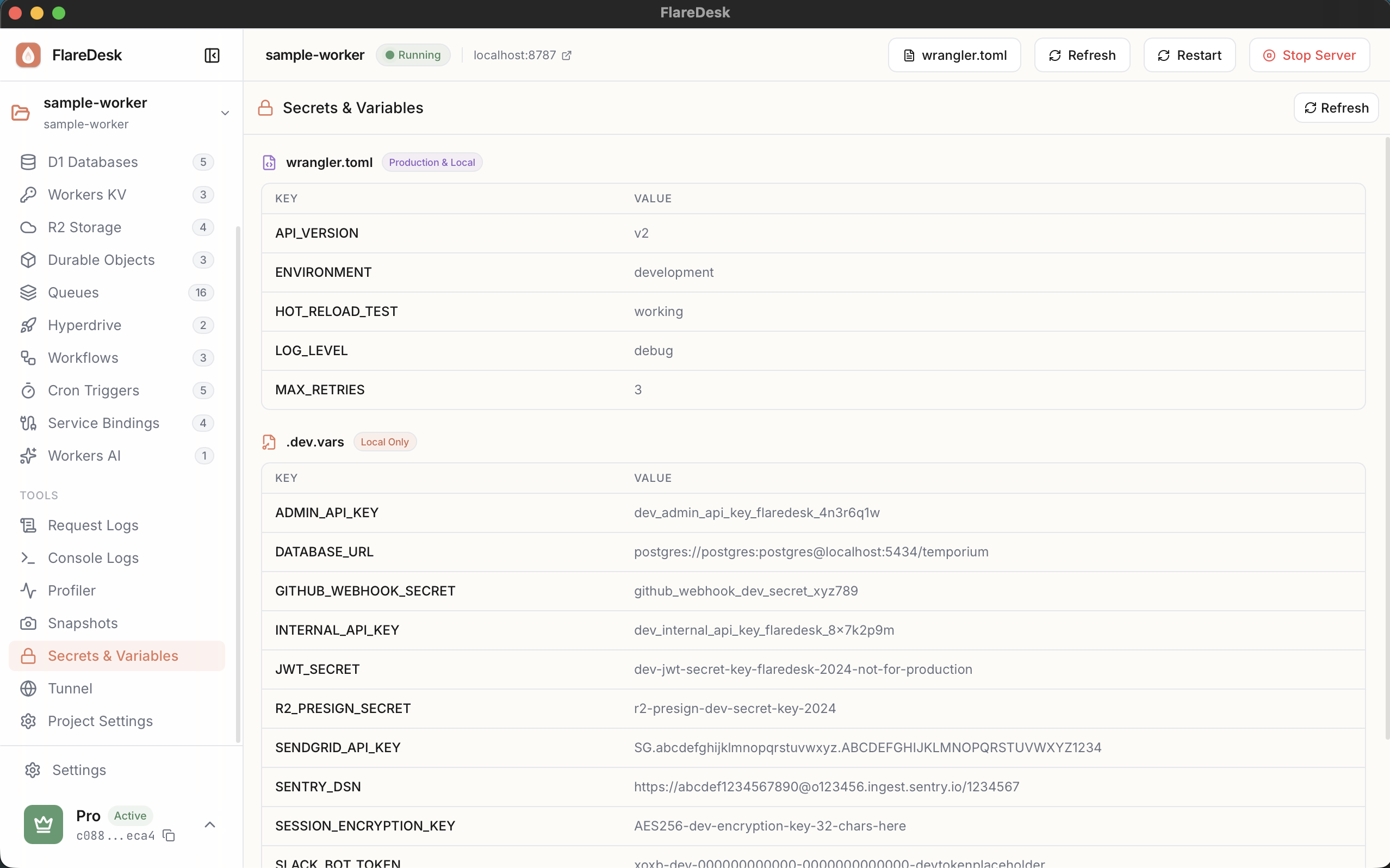Select the Profiler tool
The height and width of the screenshot is (868, 1390).
[x=71, y=591]
